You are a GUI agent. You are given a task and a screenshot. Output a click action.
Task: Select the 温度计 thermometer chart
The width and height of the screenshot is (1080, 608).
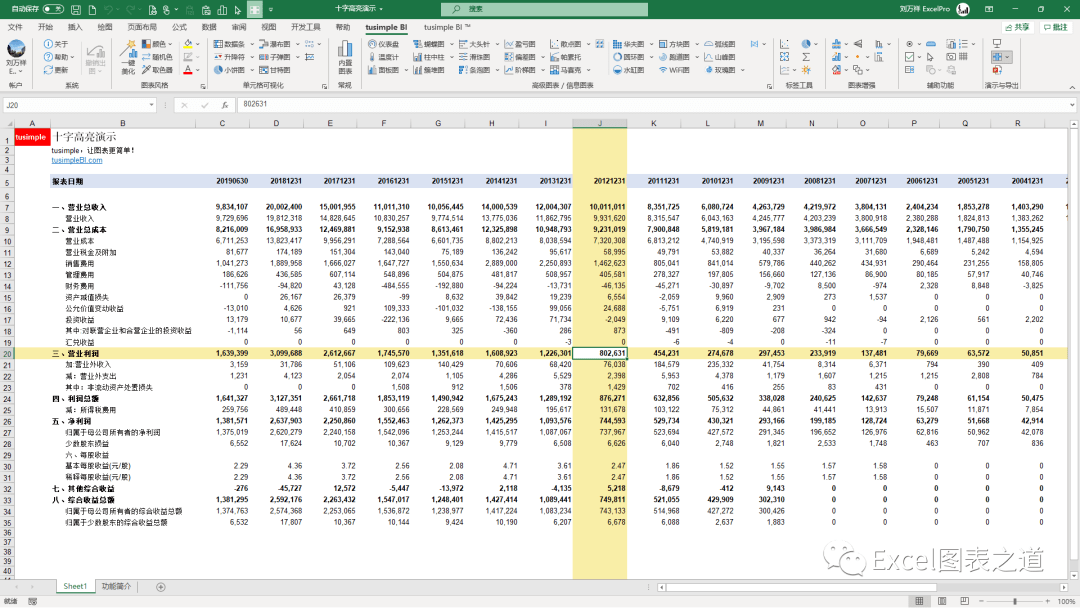pyautogui.click(x=382, y=57)
